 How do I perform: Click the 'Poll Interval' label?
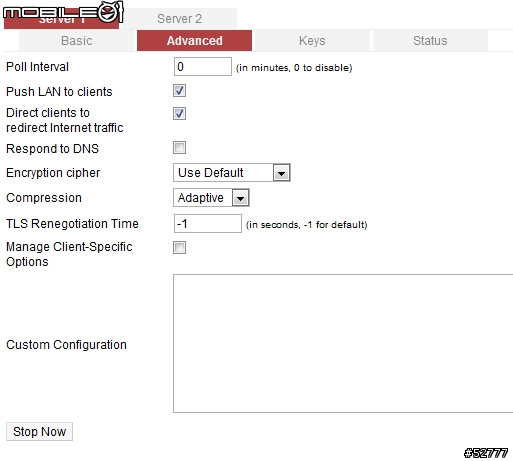pos(37,67)
